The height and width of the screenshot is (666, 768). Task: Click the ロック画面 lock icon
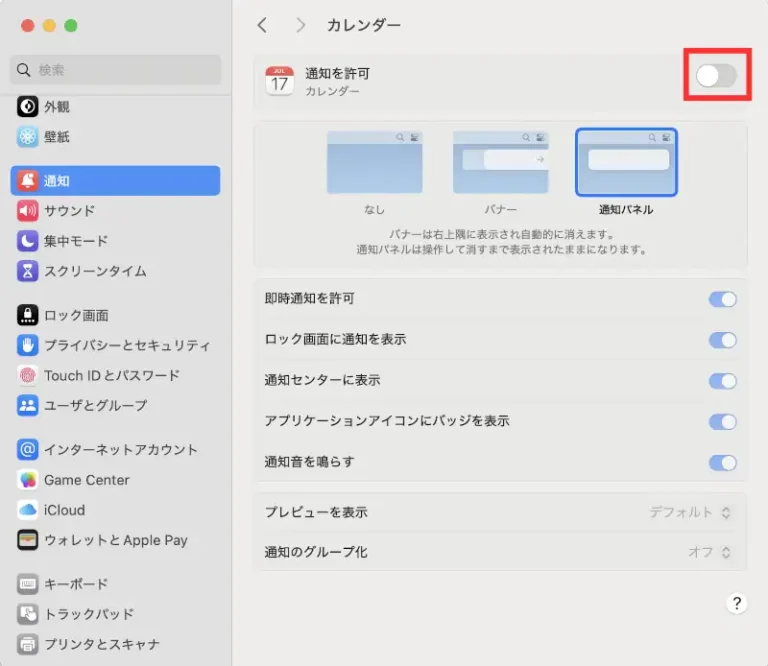tap(27, 315)
